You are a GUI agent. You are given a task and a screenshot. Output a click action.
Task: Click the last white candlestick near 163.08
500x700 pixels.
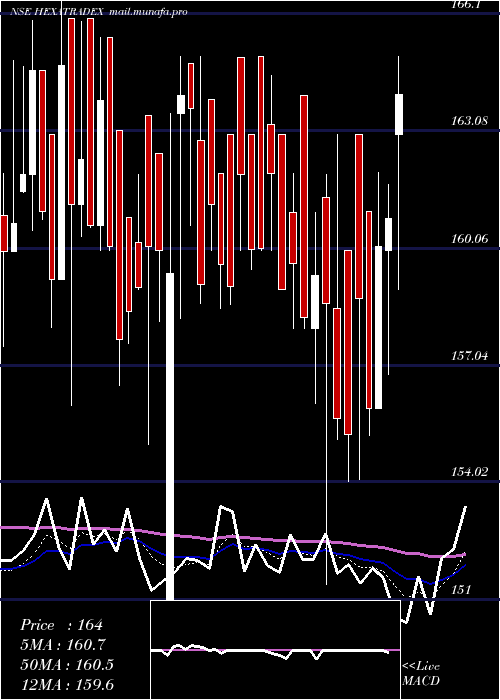[399, 114]
